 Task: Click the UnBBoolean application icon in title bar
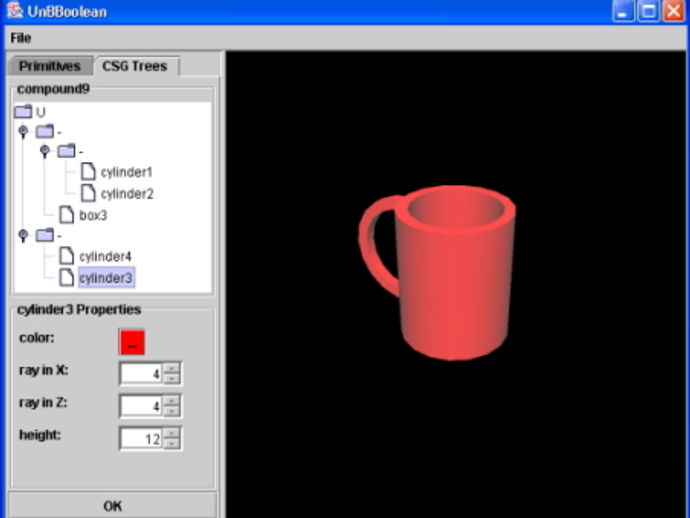click(x=15, y=11)
